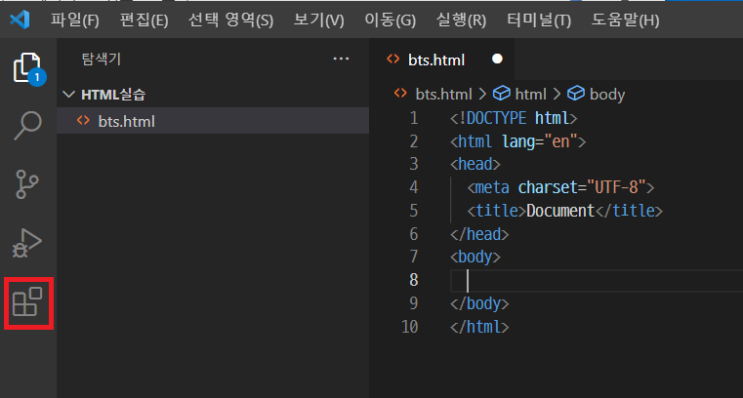Viewport: 743px width, 398px height.
Task: Open the 파일(F) menu
Action: pos(75,20)
